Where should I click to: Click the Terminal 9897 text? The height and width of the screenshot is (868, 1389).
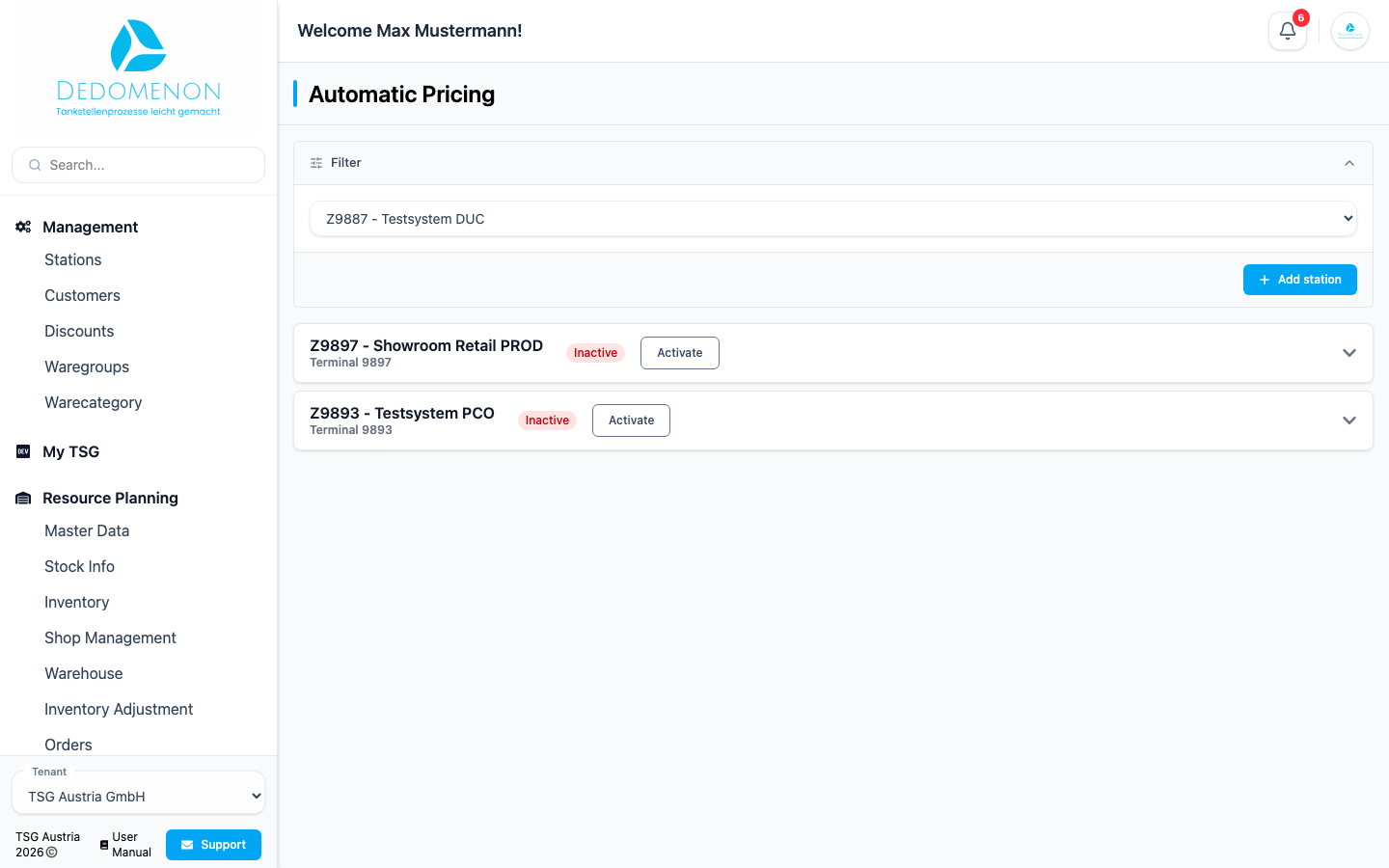(351, 363)
